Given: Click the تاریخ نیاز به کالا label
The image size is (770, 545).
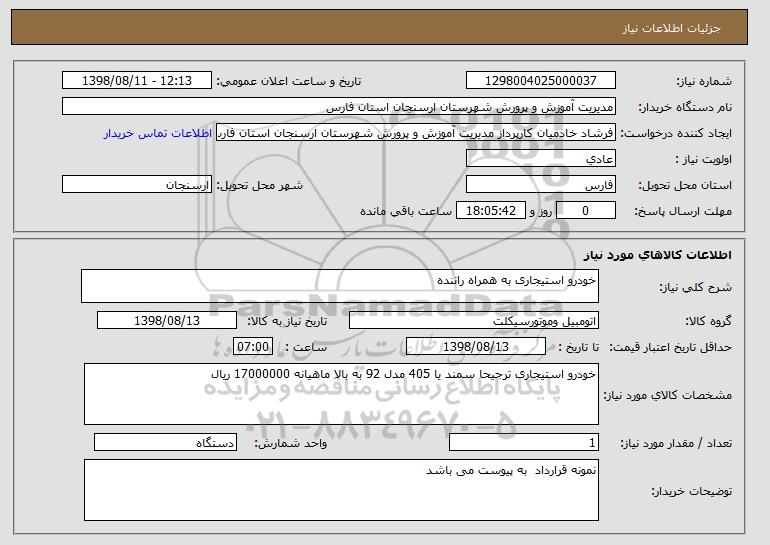Looking at the screenshot, I should tap(287, 321).
